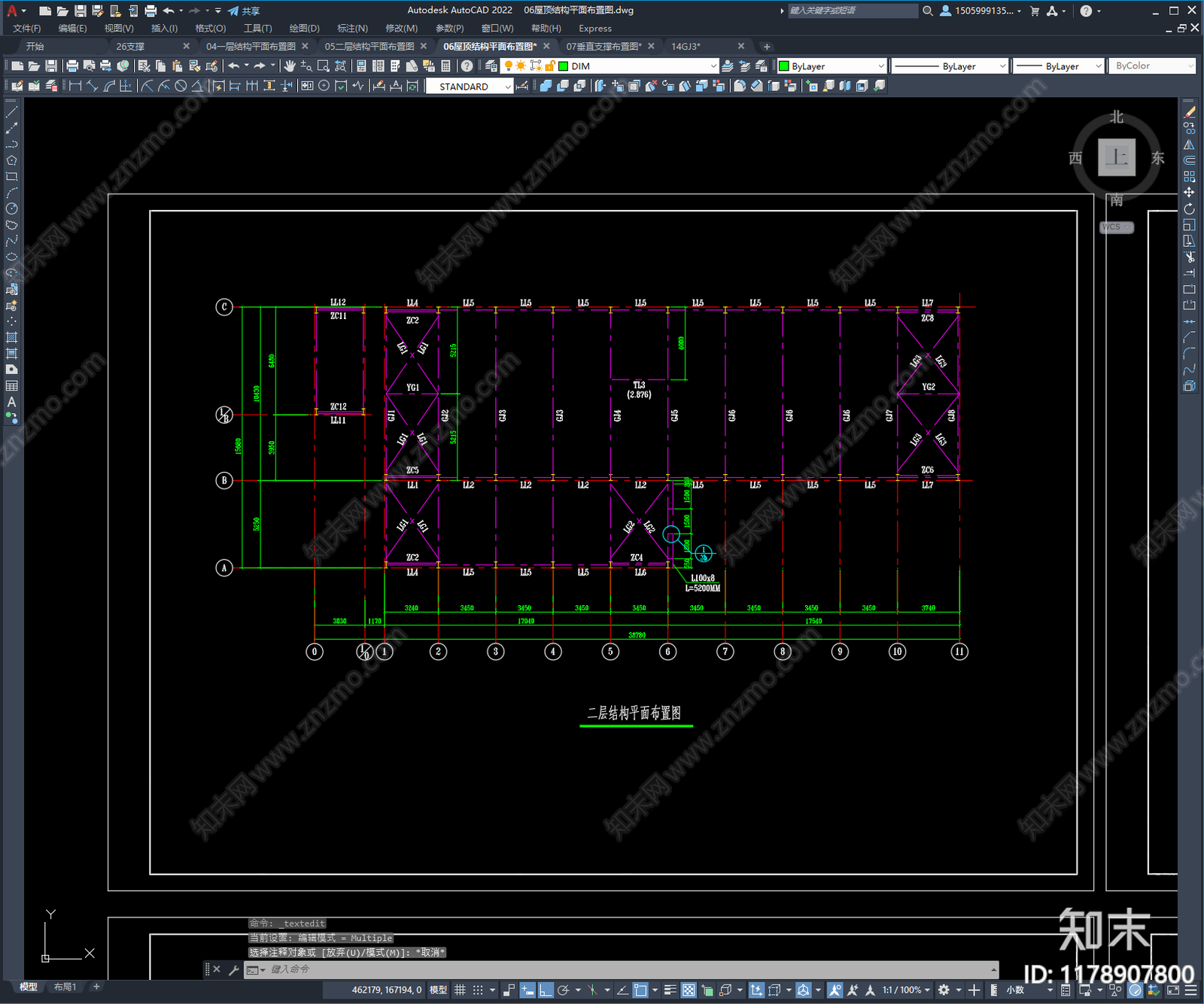Click the Save icon in quick access toolbar
Image resolution: width=1204 pixels, height=1004 pixels.
tap(80, 11)
